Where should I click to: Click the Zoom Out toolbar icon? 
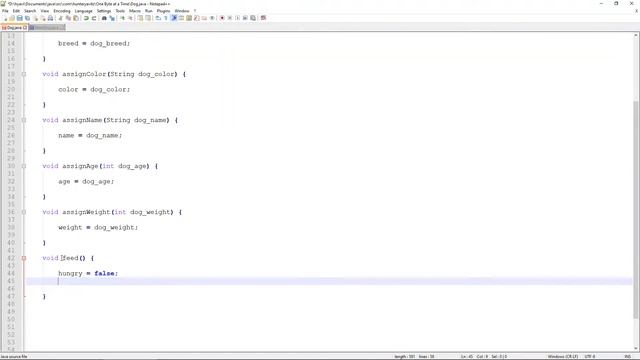(x=131, y=18)
